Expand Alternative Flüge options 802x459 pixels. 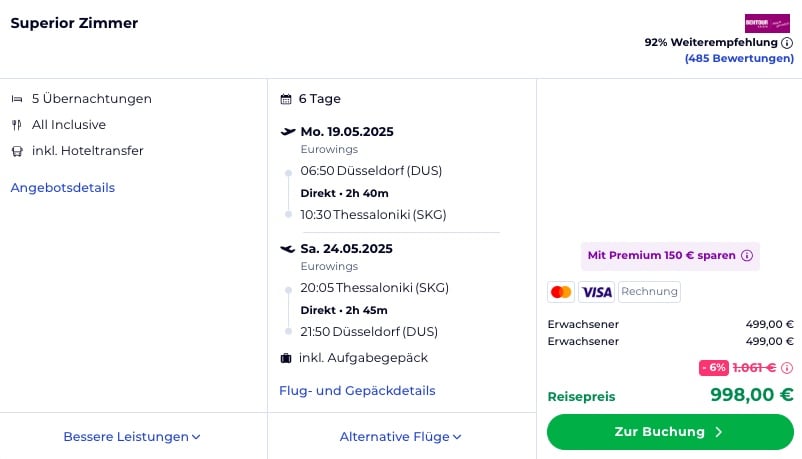[400, 437]
